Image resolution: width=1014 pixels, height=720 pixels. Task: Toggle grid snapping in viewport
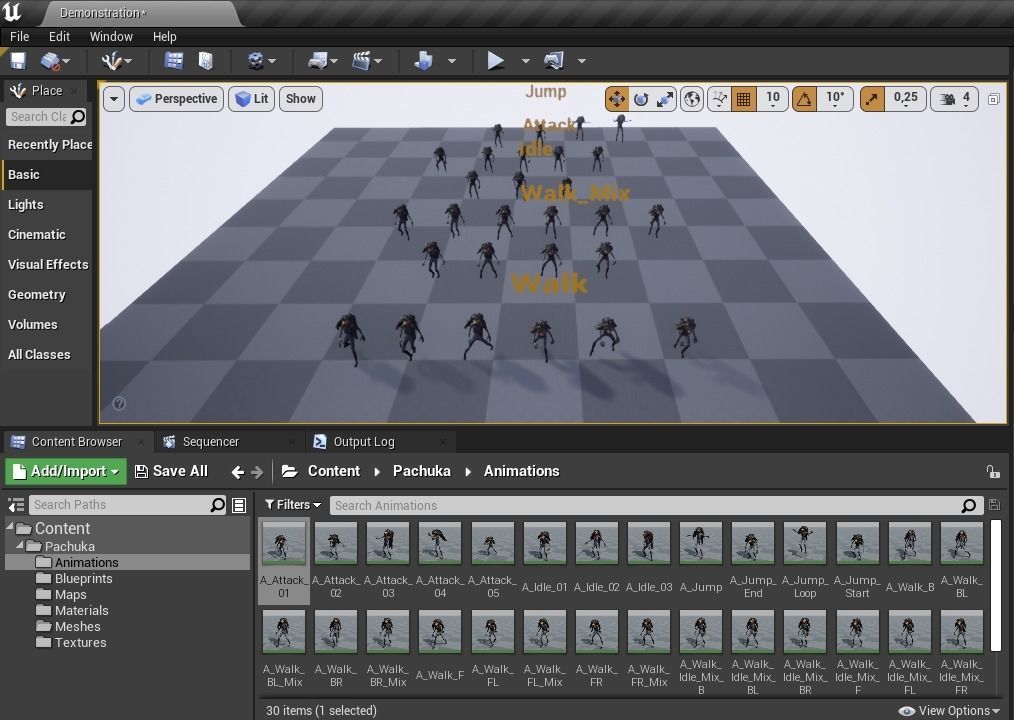coord(744,99)
